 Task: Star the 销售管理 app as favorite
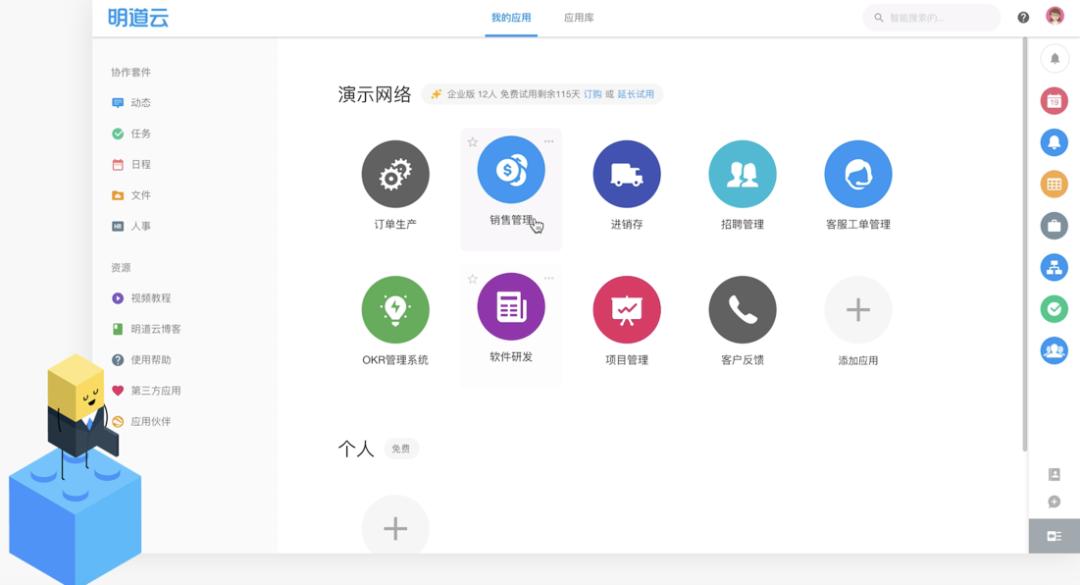point(472,142)
